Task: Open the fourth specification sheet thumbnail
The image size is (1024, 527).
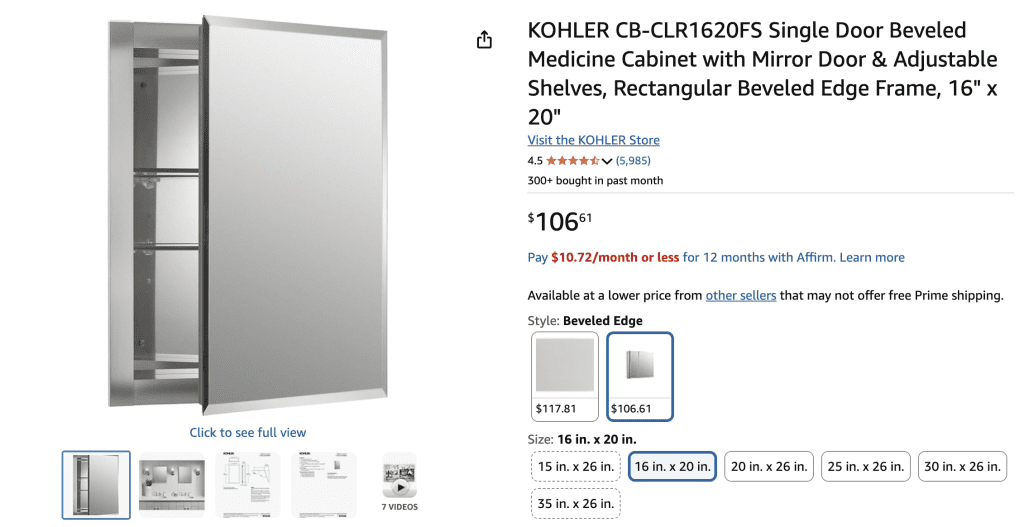Action: [x=323, y=485]
